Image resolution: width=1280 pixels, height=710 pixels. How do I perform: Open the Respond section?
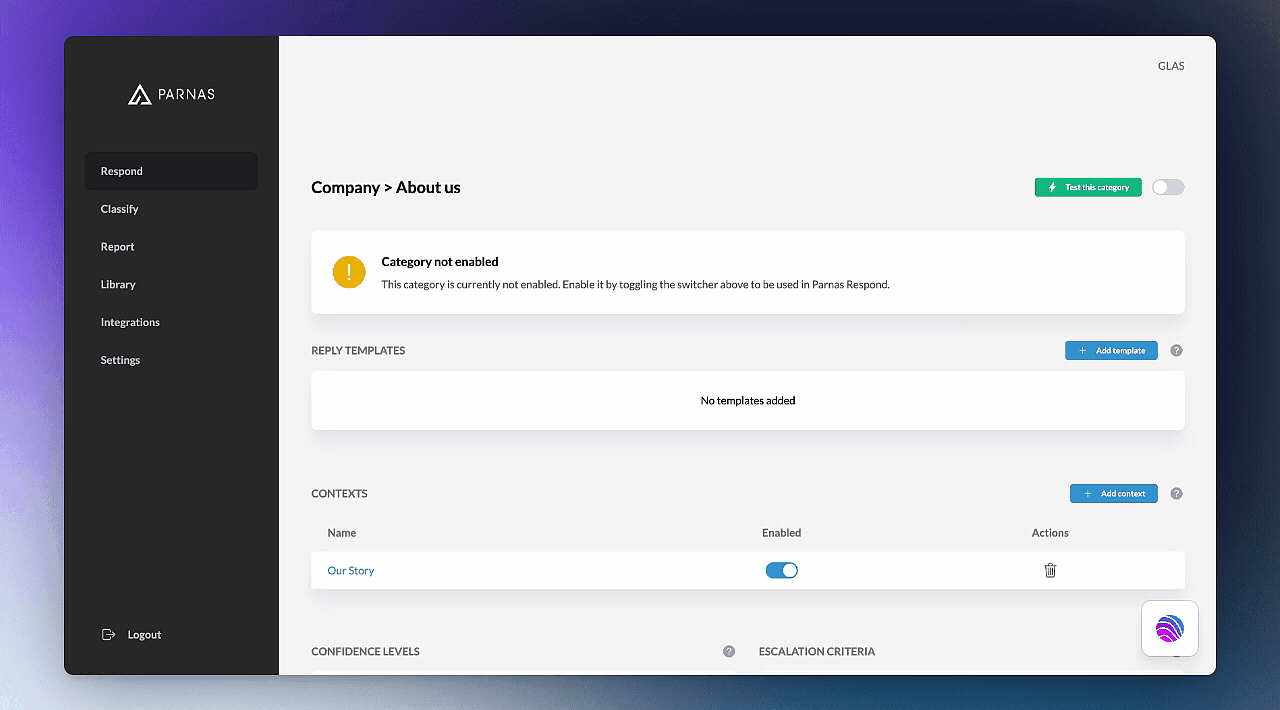pyautogui.click(x=122, y=171)
